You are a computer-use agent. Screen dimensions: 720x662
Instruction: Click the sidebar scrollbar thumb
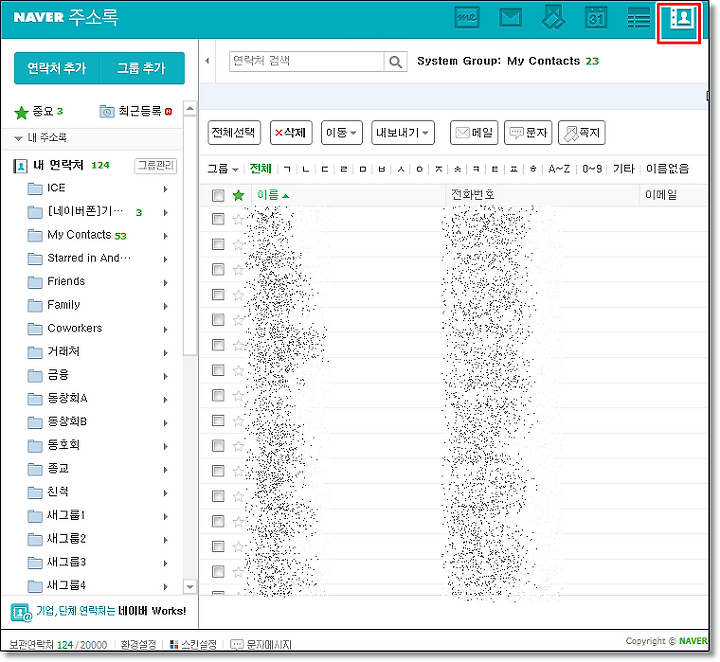190,236
